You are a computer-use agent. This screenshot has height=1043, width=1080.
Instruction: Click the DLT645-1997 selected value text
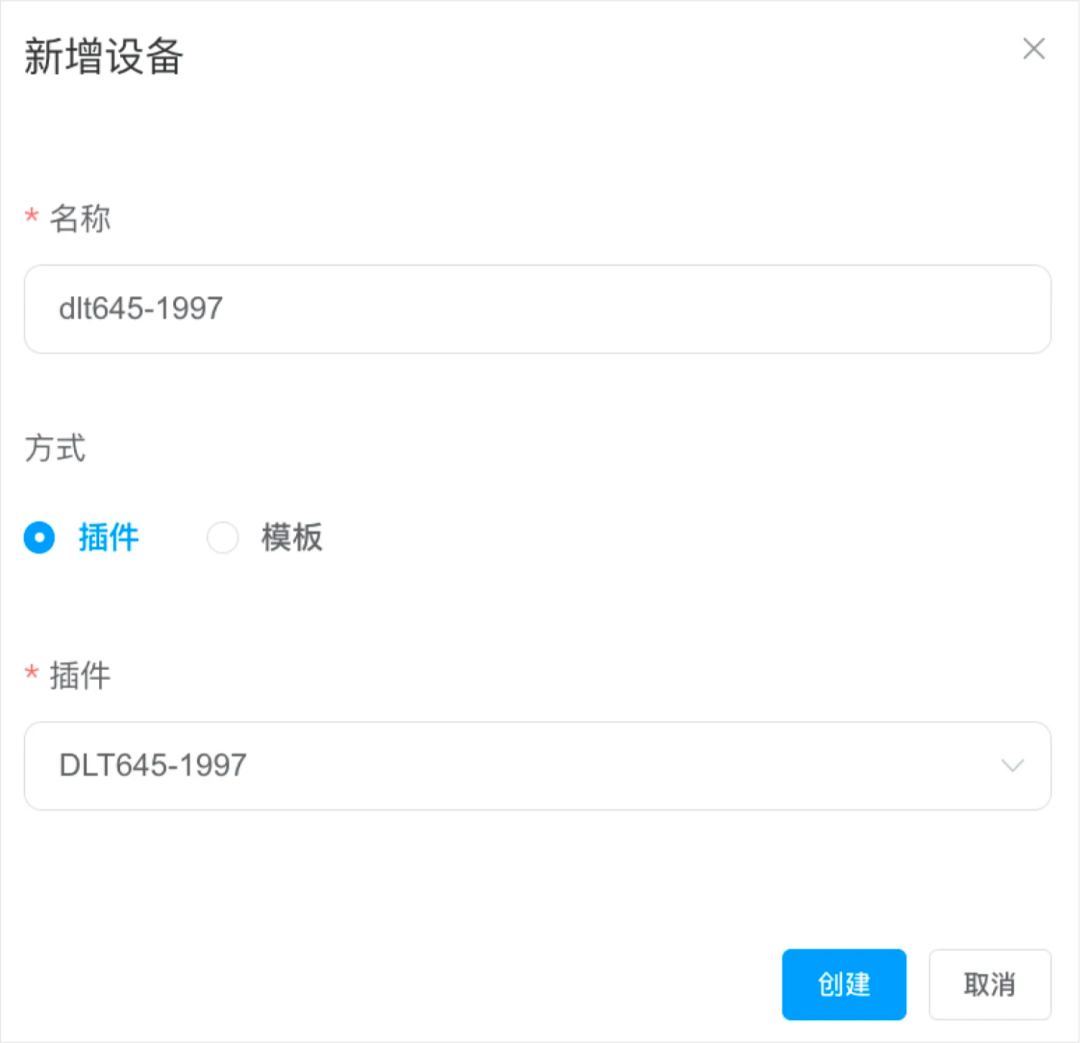point(153,766)
